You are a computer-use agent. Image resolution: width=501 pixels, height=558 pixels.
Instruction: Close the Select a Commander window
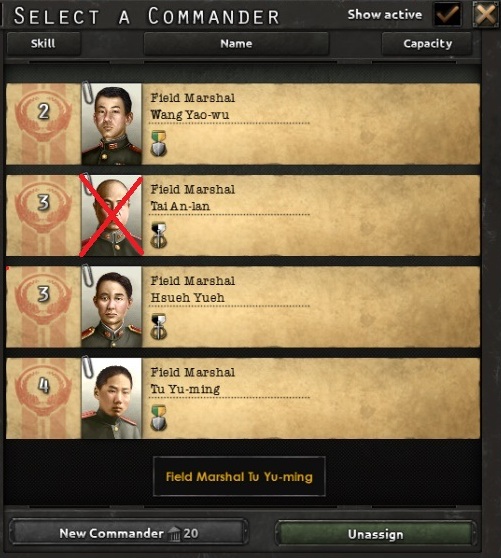click(486, 14)
